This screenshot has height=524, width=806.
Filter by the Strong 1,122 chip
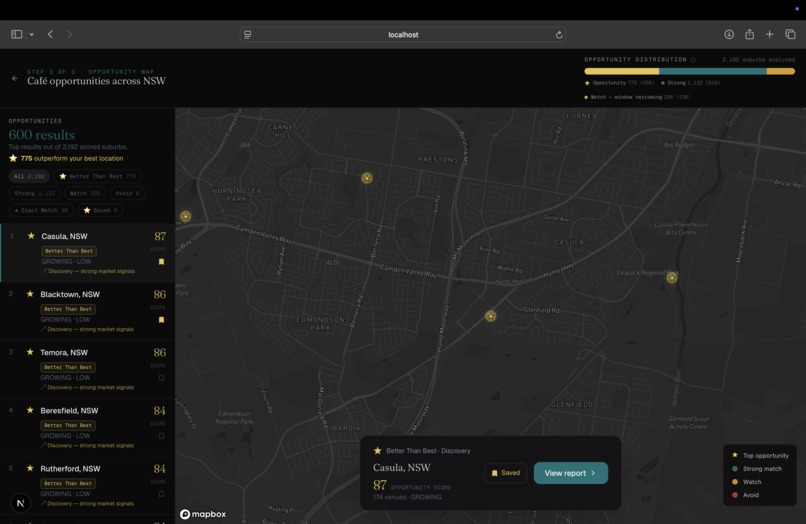pos(34,193)
